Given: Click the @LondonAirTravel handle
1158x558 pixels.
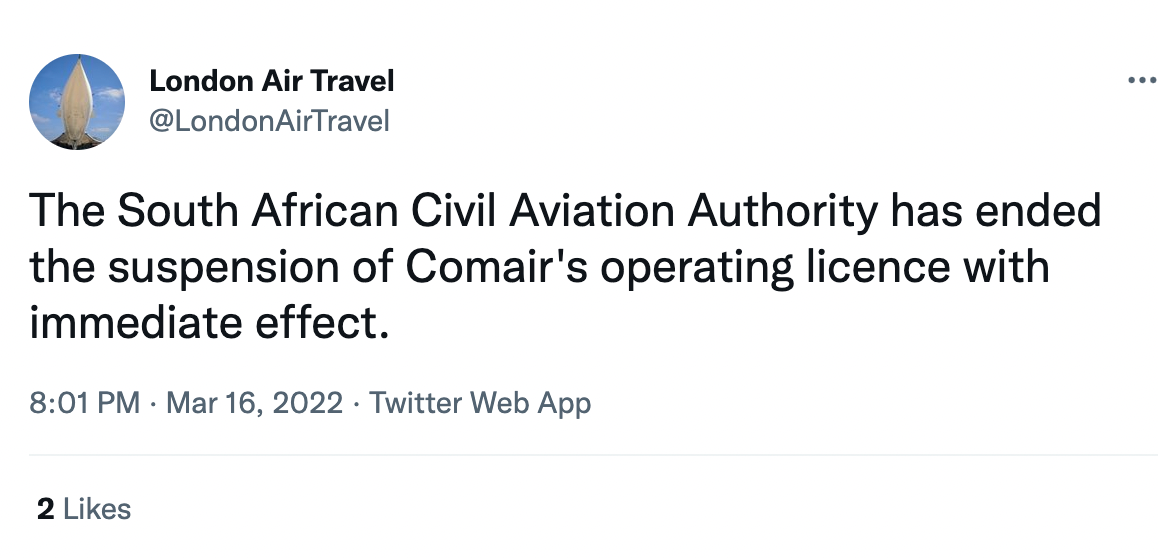Looking at the screenshot, I should point(269,122).
